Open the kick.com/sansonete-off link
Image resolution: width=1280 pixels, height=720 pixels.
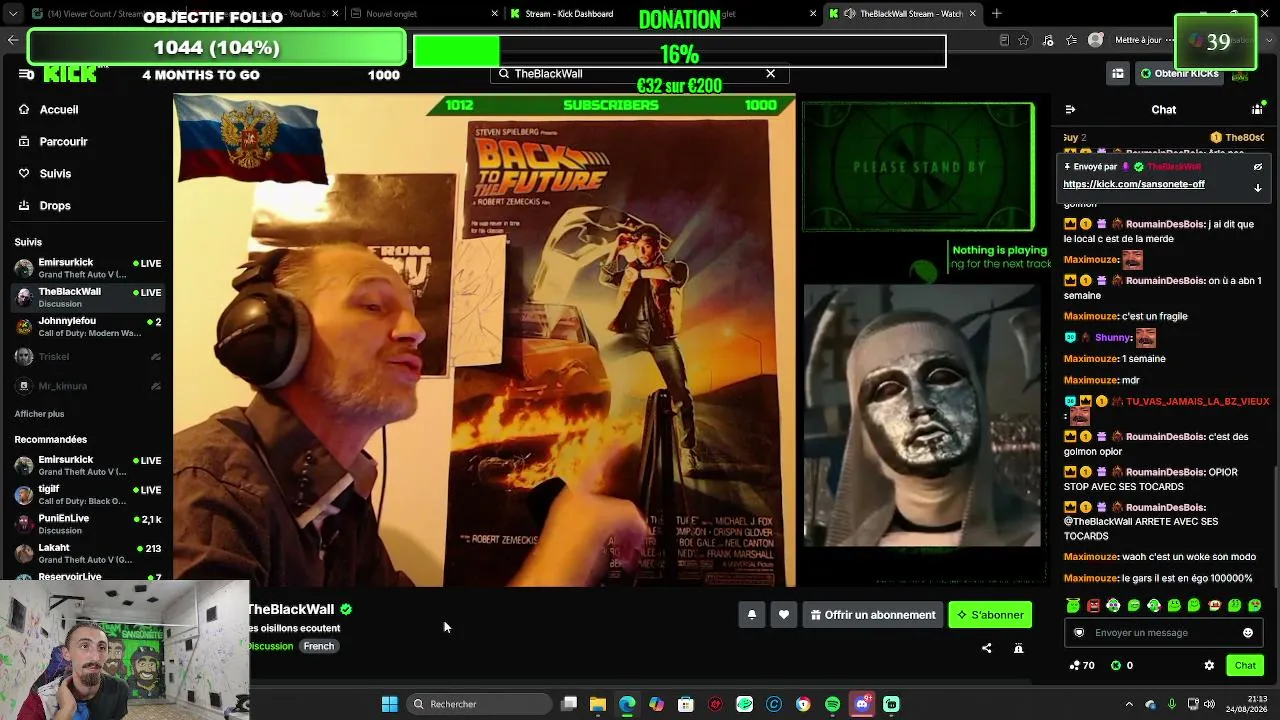point(1134,184)
